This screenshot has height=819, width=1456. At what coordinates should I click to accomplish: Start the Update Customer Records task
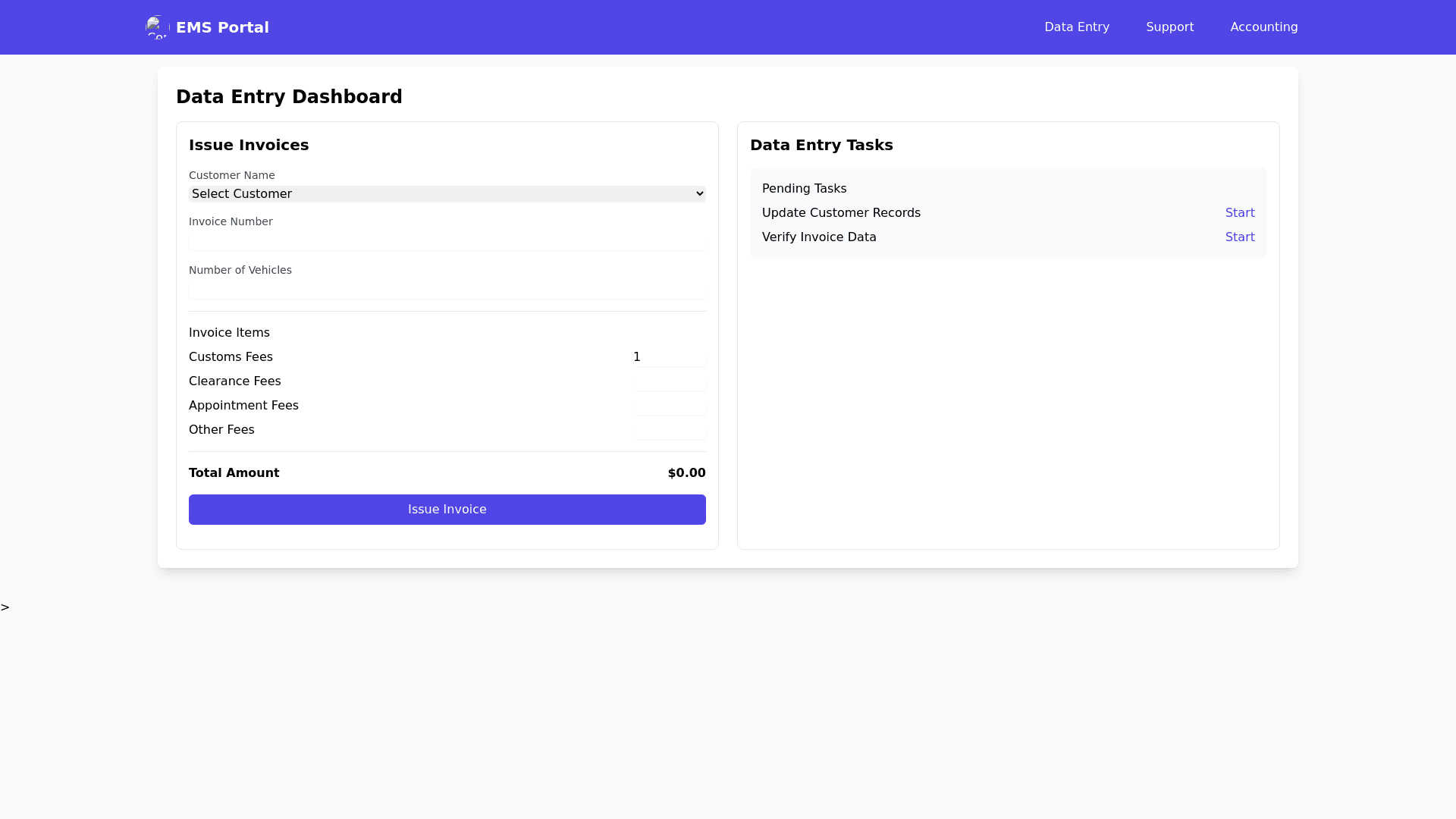(x=1239, y=213)
